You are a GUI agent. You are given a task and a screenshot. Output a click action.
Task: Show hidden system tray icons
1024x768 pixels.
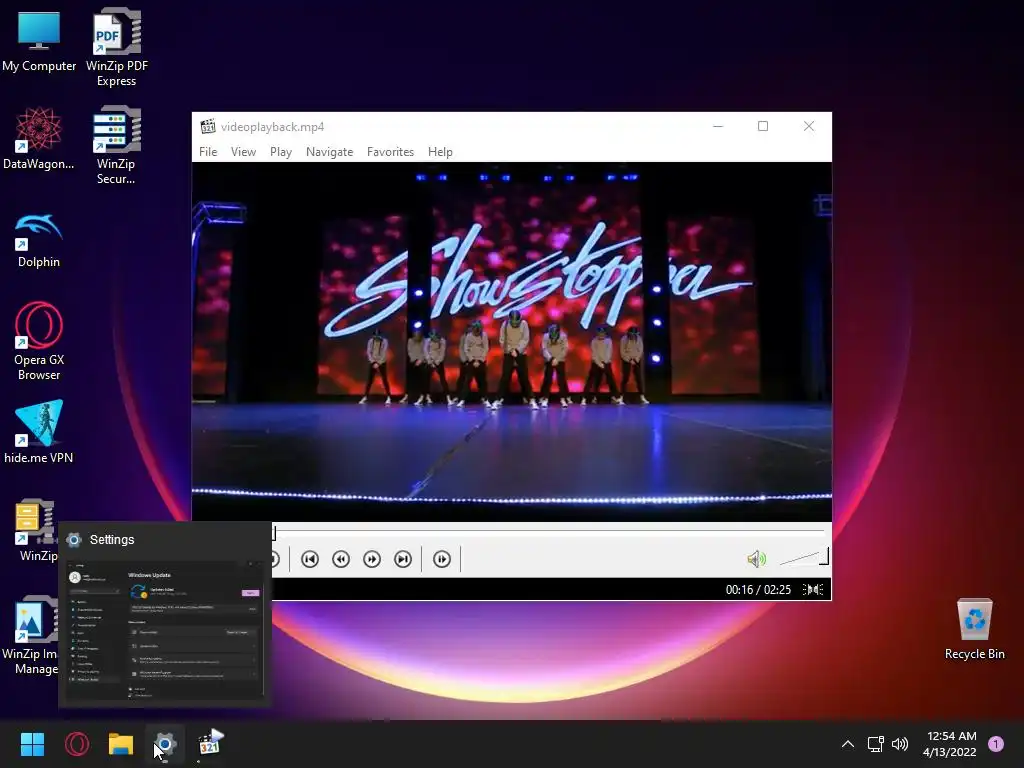click(848, 744)
